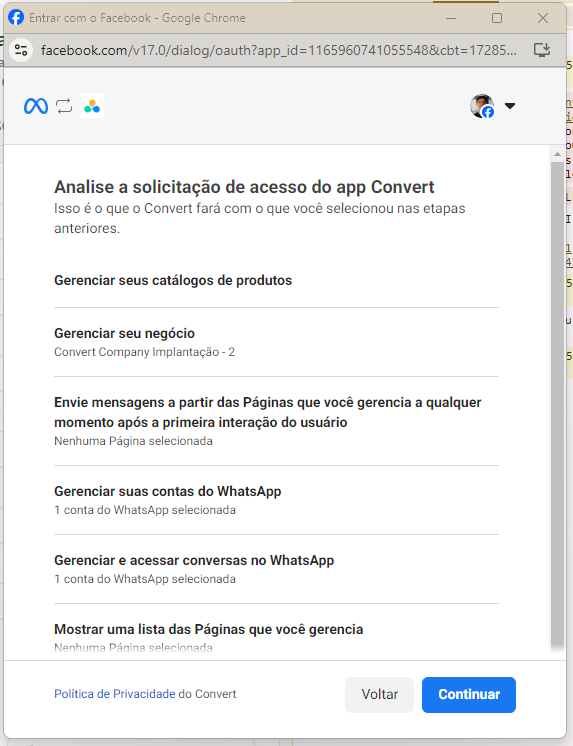Click the Meta infinity logo
Viewport: 573px width, 746px height.
point(36,106)
